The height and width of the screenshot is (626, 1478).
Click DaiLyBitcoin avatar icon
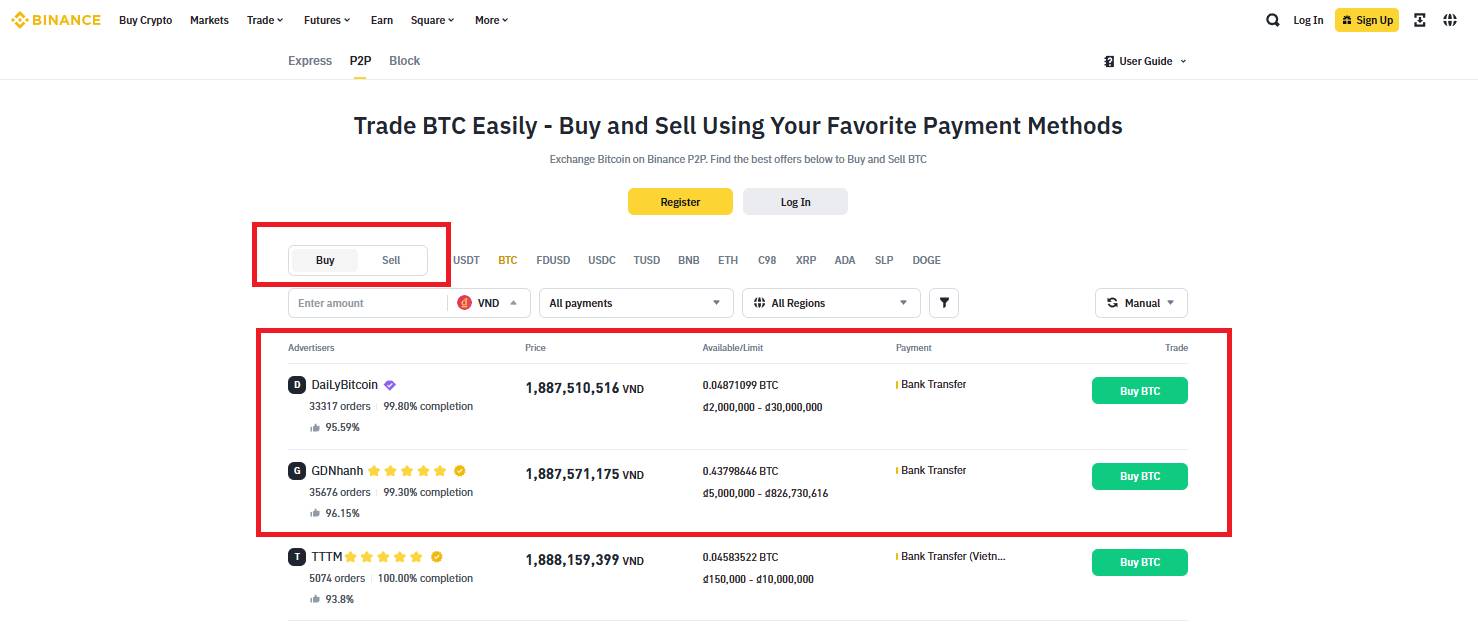coord(296,385)
